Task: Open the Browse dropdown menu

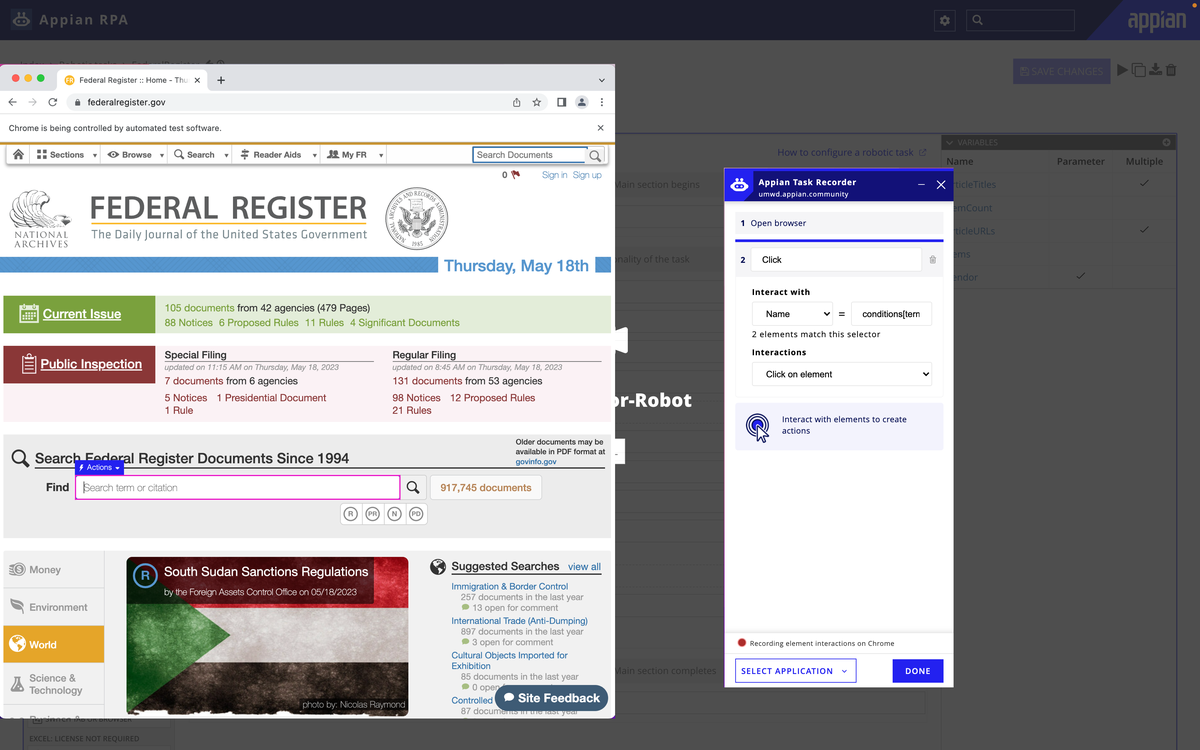Action: 135,155
